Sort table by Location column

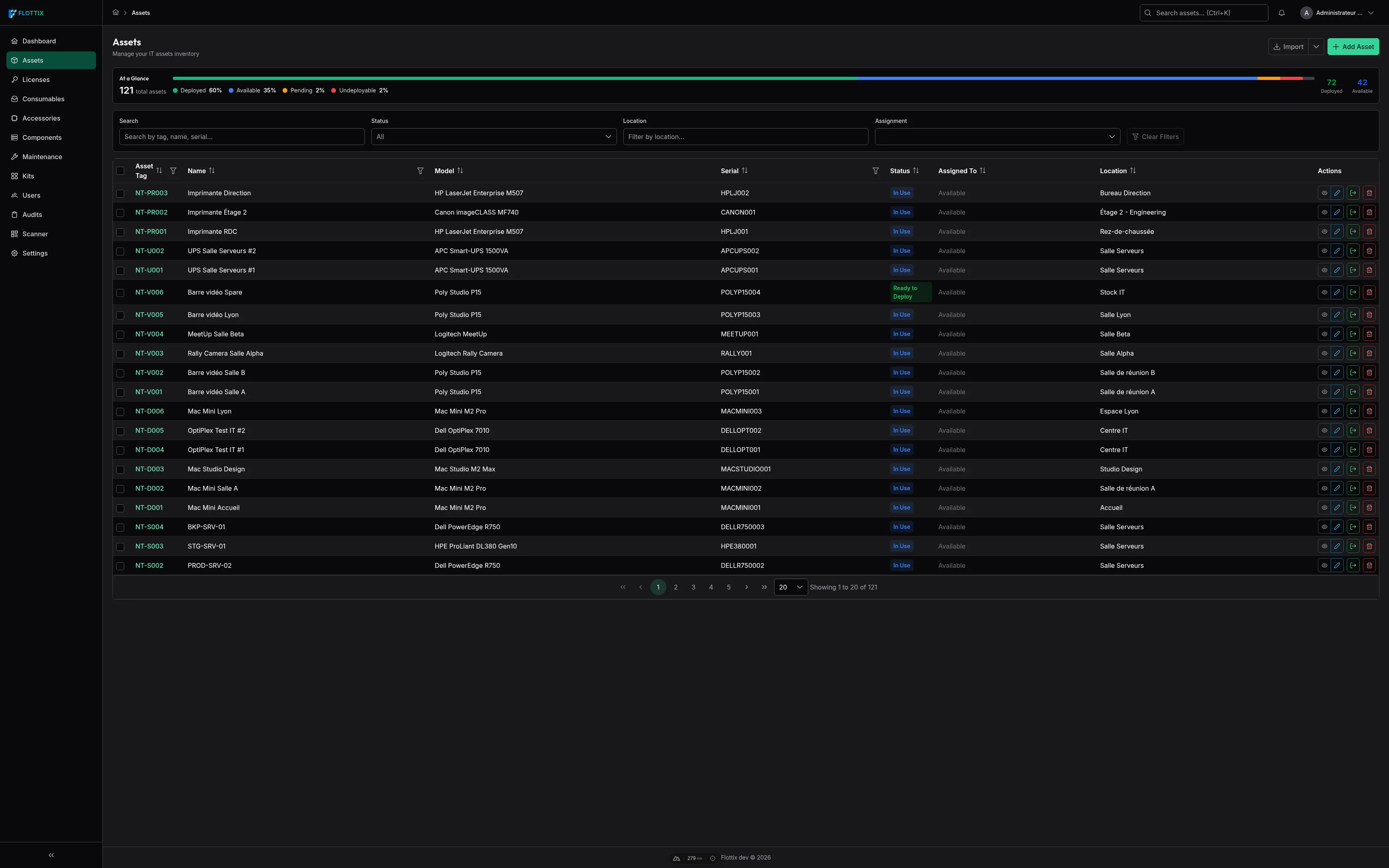(1133, 170)
